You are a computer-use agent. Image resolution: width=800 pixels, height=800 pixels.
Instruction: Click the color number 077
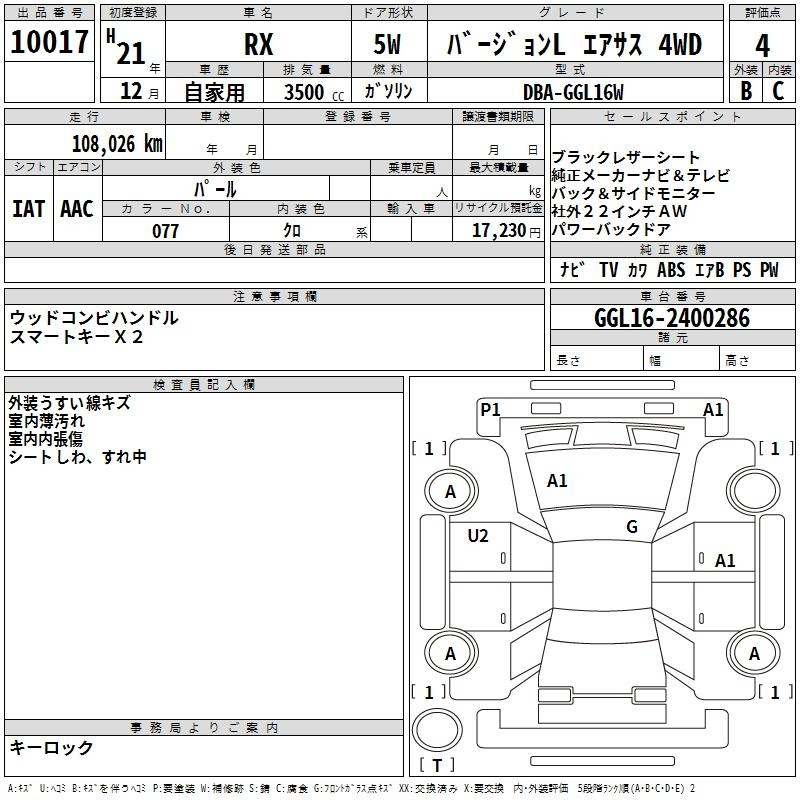pos(165,231)
